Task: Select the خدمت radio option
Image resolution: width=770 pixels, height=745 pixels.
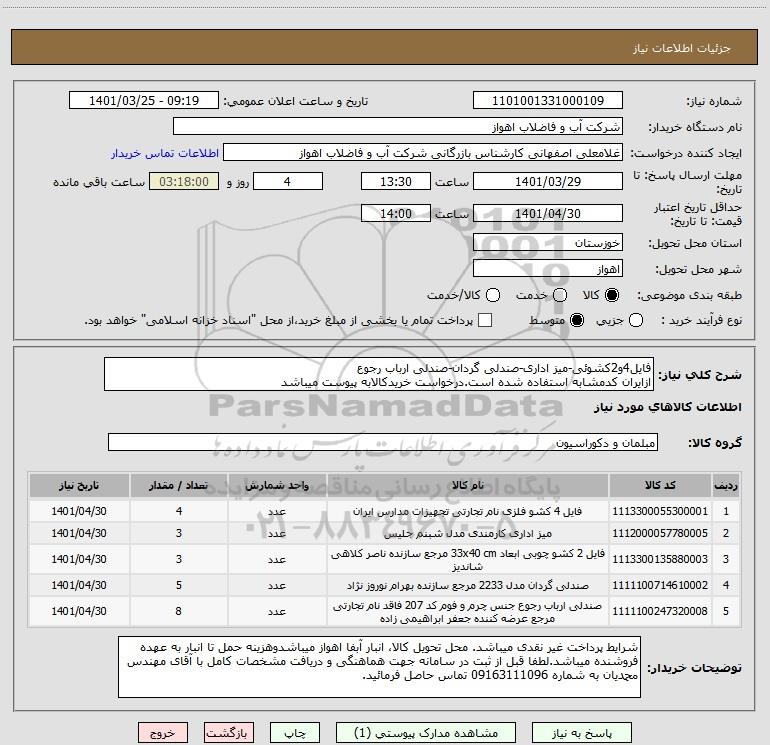Action: [x=560, y=295]
